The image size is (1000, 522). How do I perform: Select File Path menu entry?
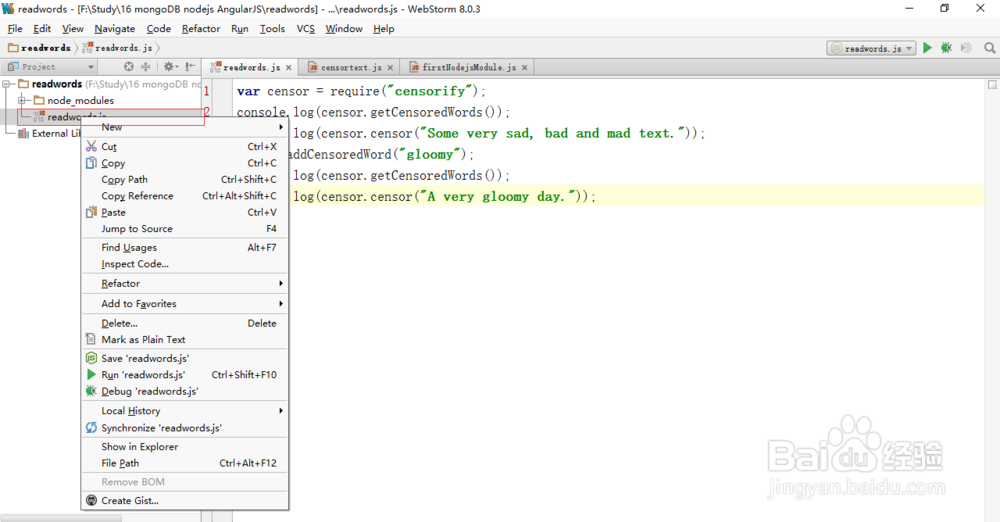185,463
